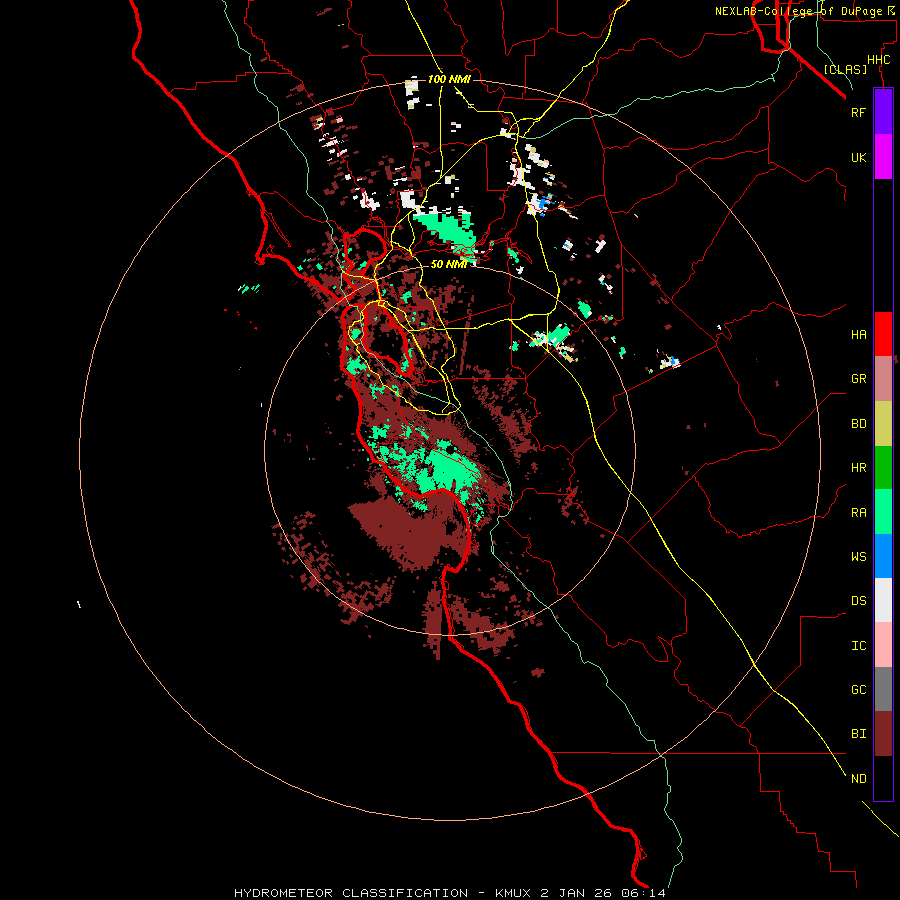Viewport: 900px width, 900px height.
Task: Click the GC legend label
Action: (x=858, y=690)
